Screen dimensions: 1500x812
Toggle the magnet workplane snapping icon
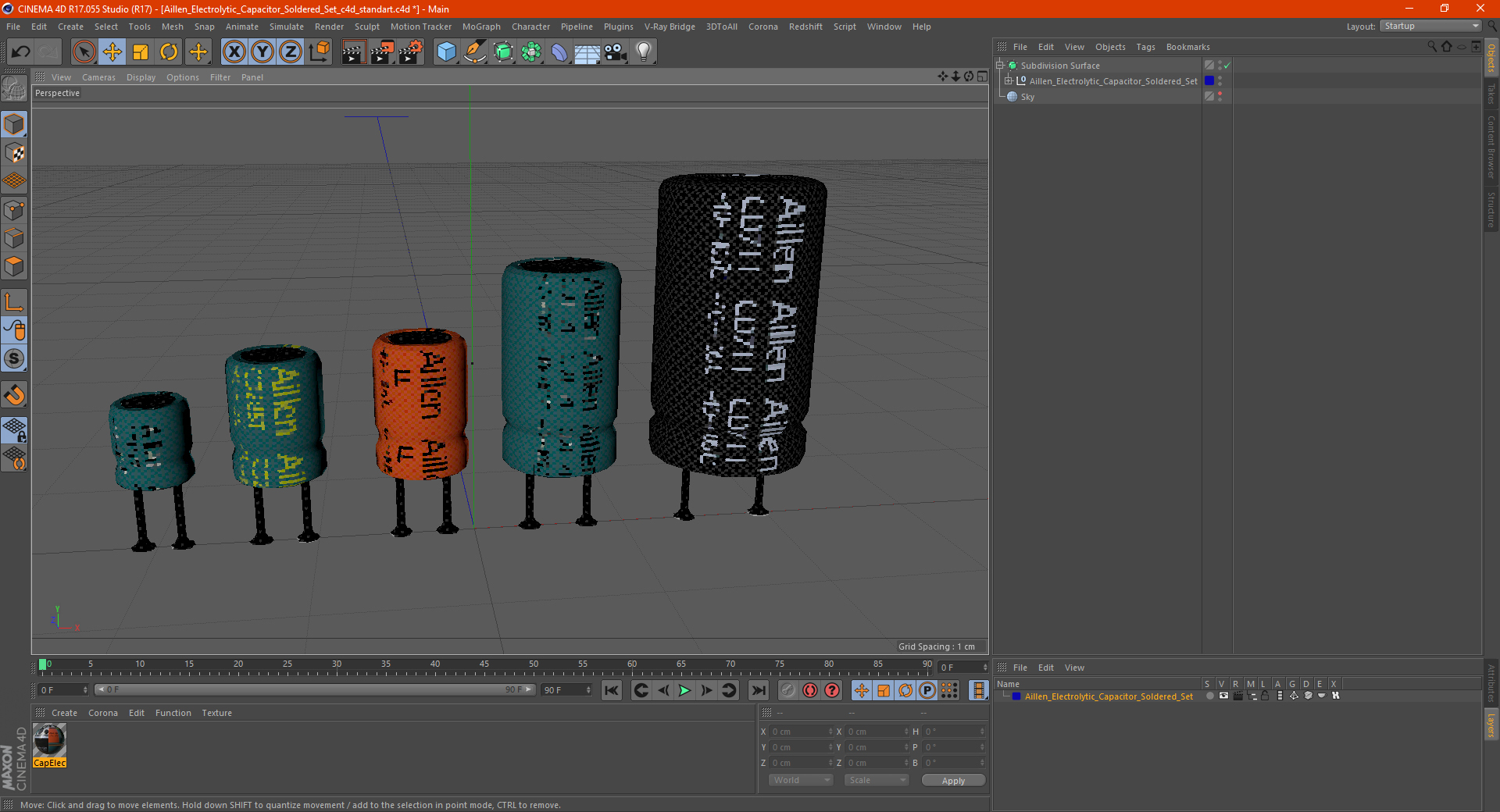click(14, 395)
